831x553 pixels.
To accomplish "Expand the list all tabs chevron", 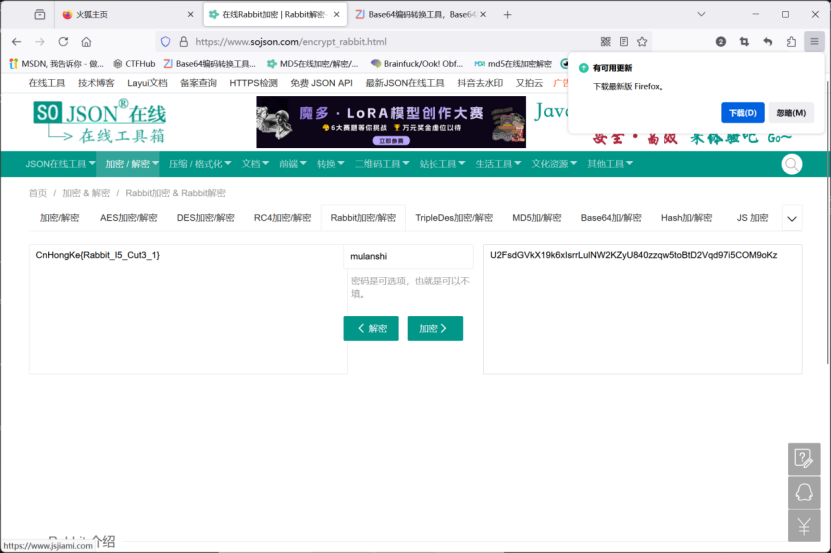I will 701,15.
